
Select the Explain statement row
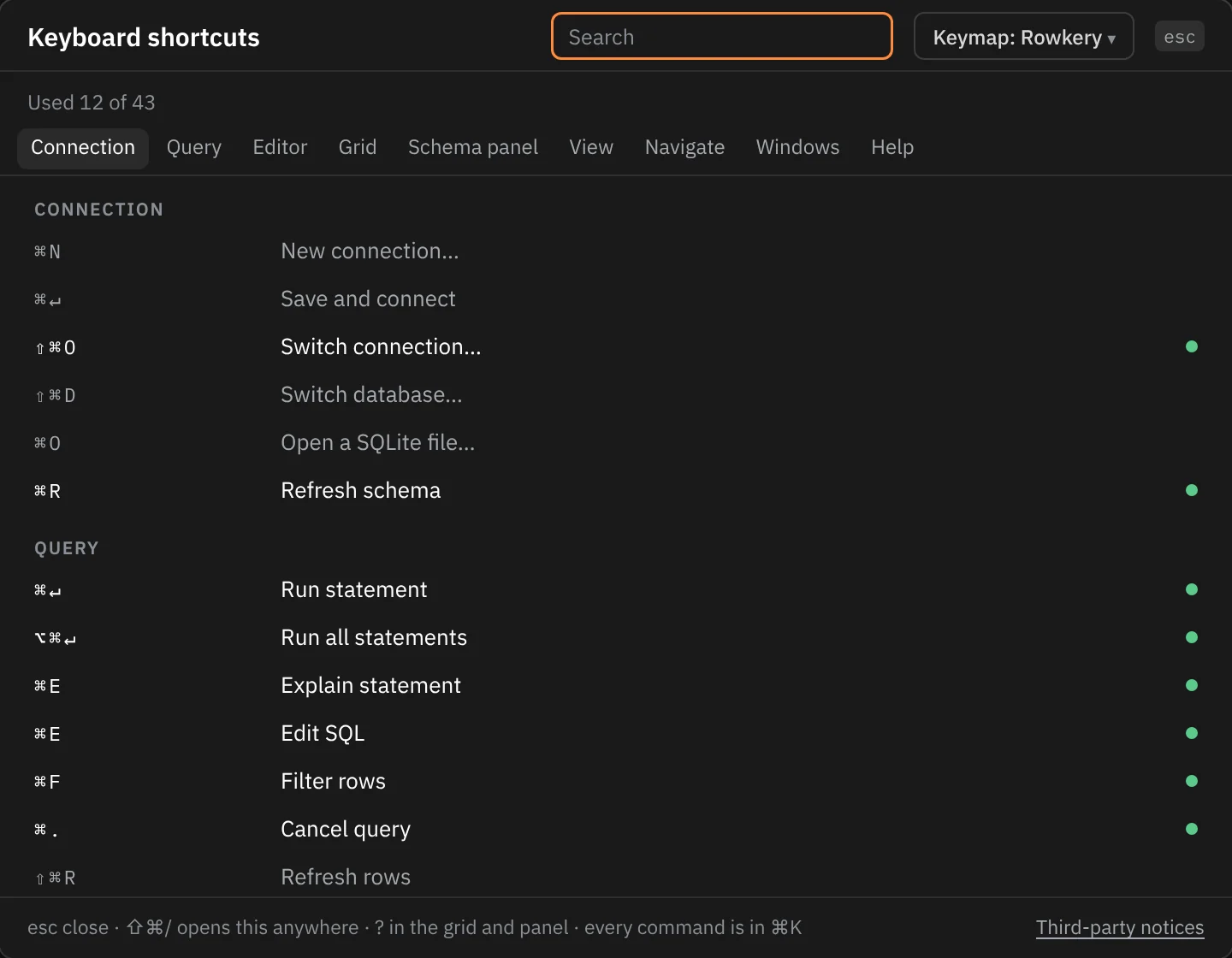click(x=616, y=686)
